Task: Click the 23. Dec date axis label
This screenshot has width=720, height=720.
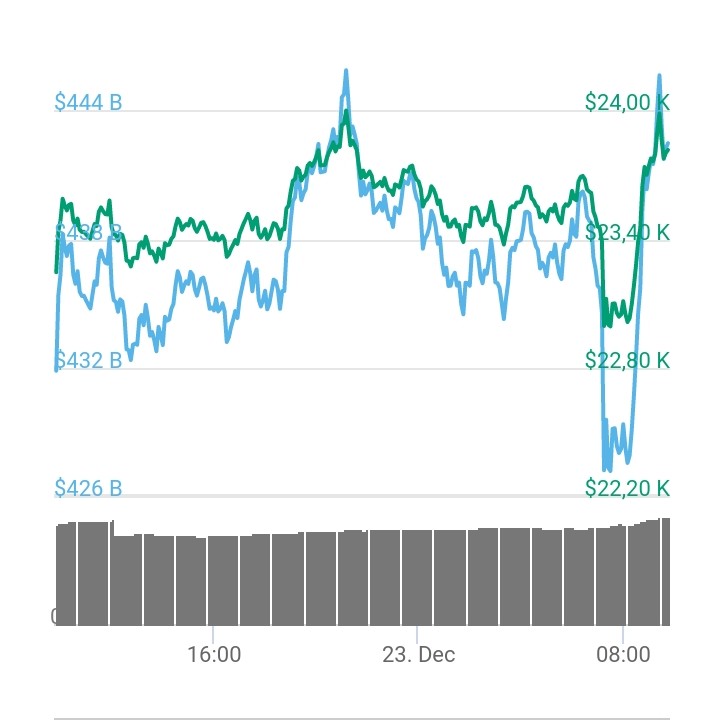Action: pos(418,655)
